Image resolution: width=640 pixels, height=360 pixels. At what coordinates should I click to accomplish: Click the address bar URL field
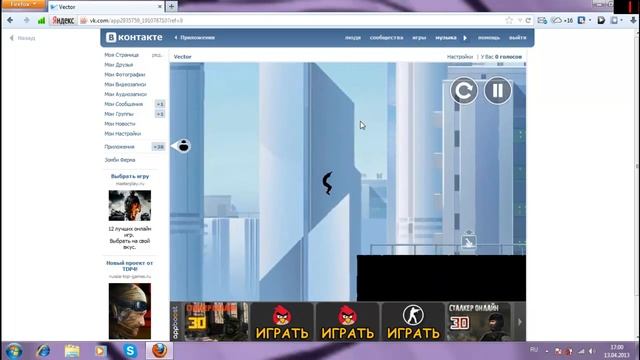[x=294, y=20]
